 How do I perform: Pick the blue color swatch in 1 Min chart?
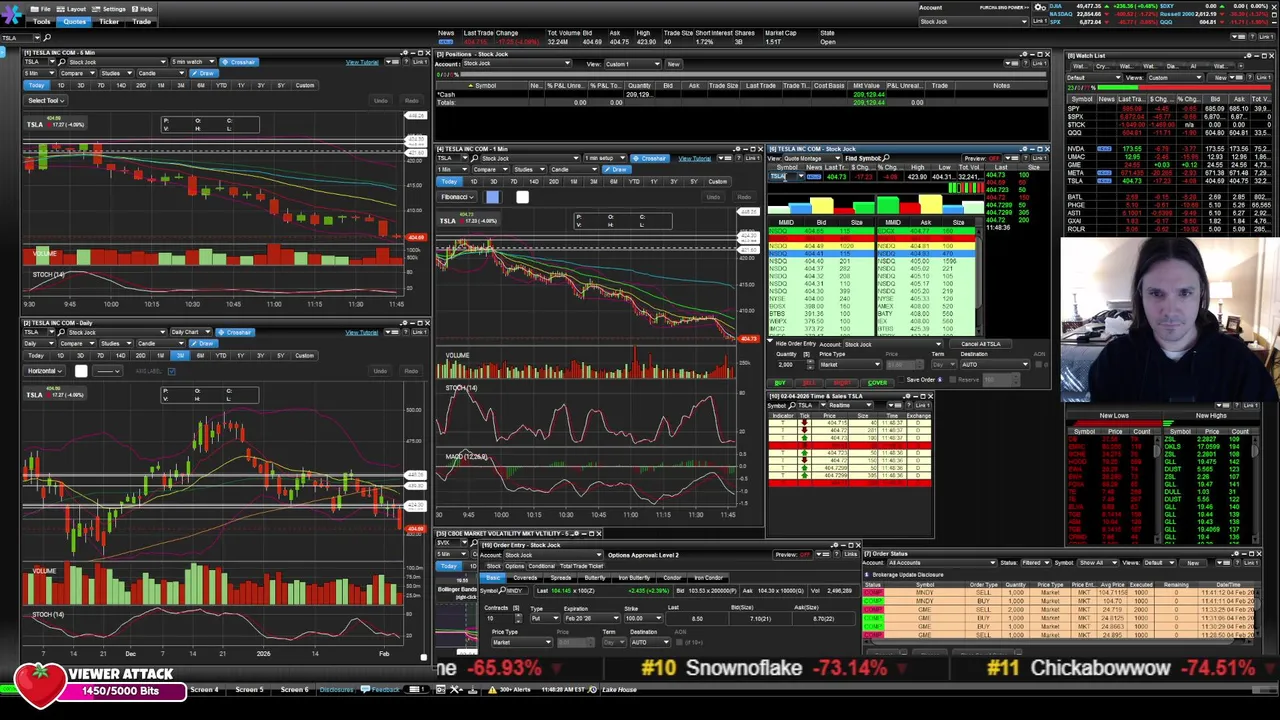click(x=492, y=197)
